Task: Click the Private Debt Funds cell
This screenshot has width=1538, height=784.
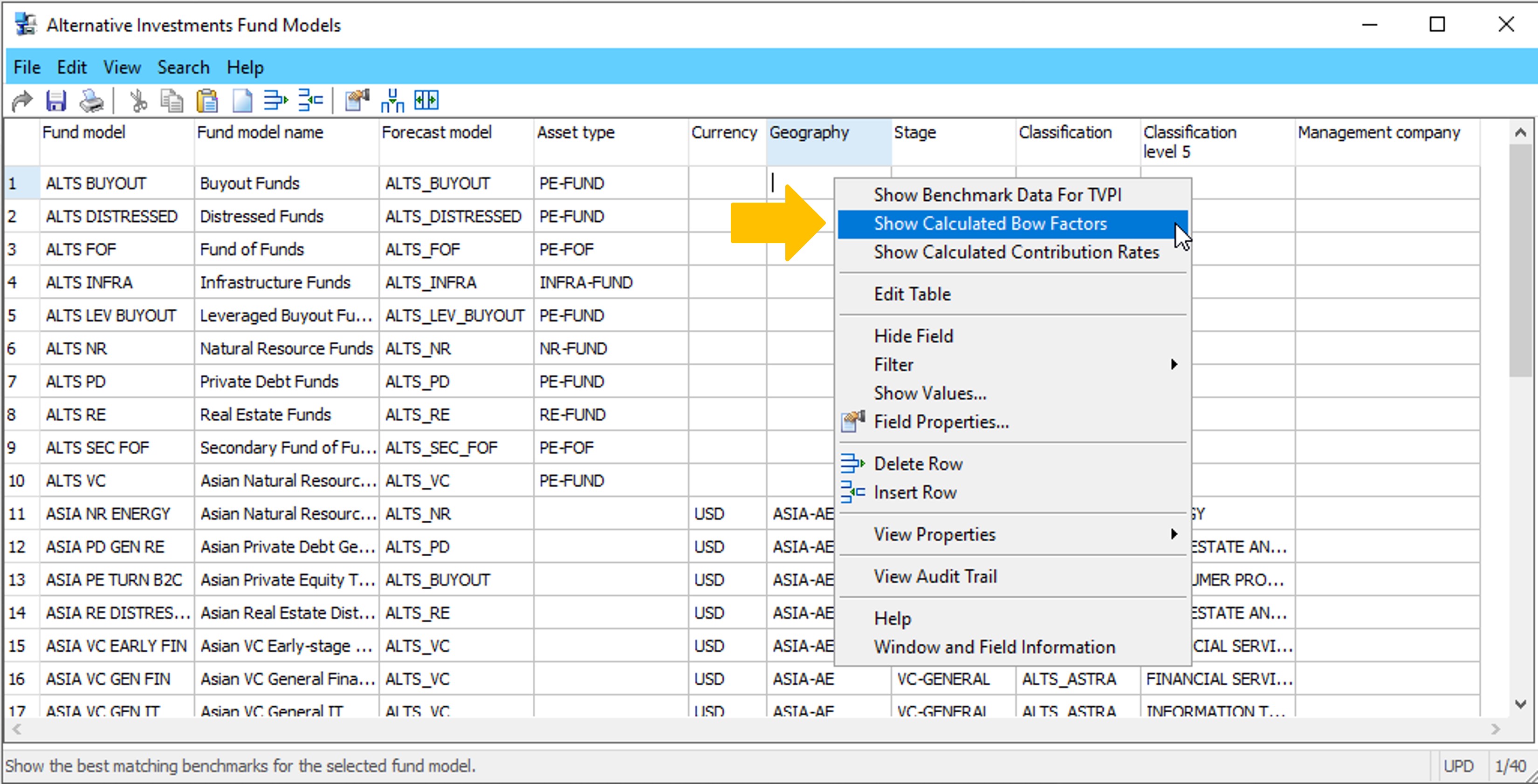Action: click(x=287, y=381)
